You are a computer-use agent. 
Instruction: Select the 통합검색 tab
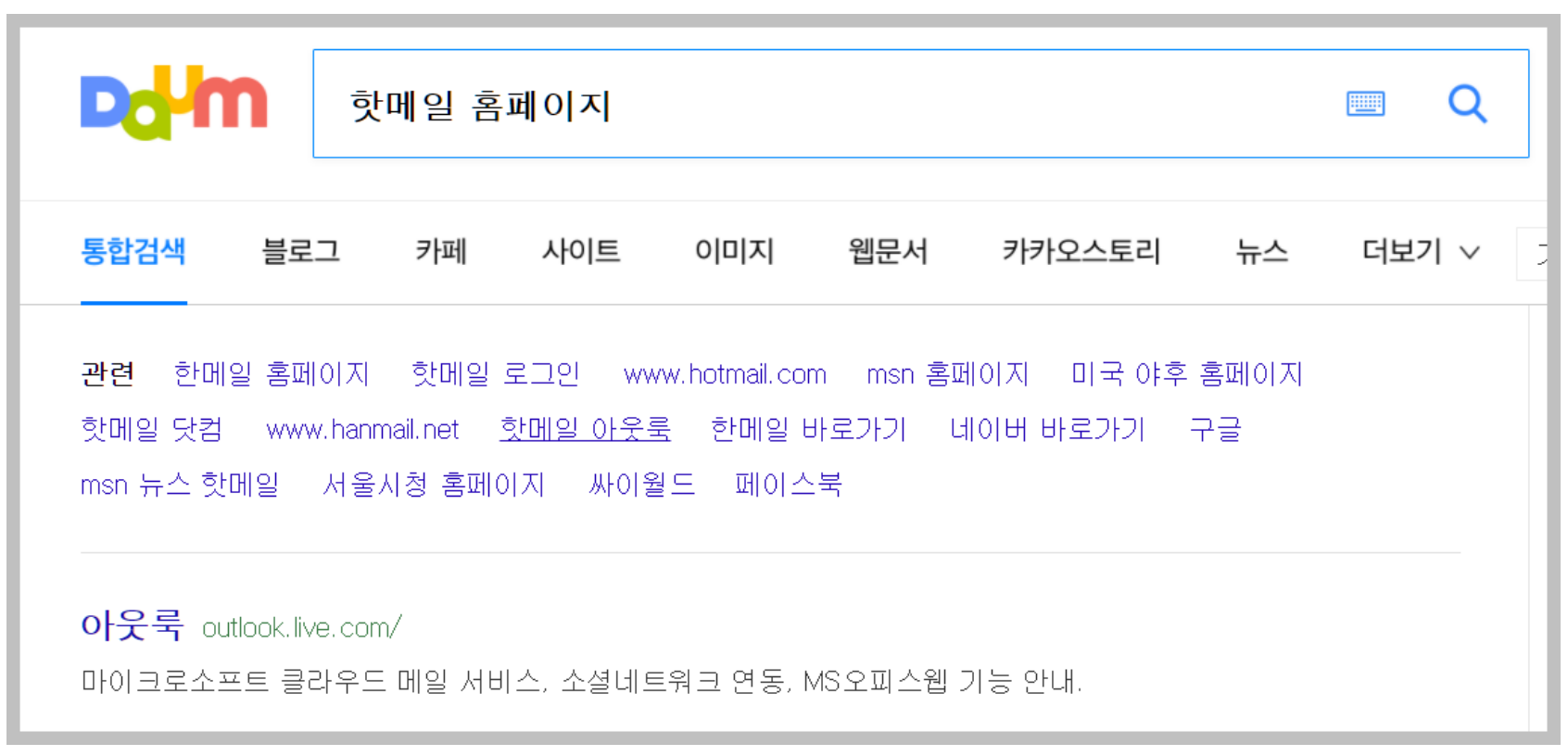click(133, 251)
